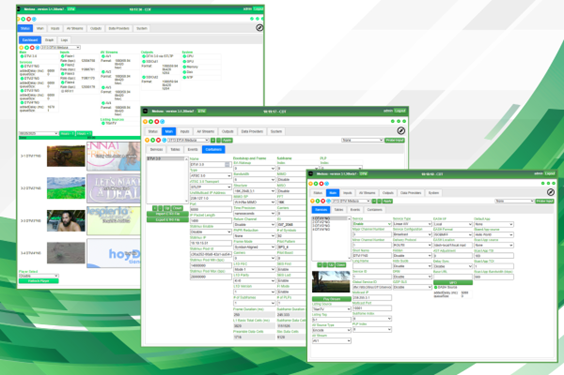This screenshot has width=564, height=375.
Task: Click the red stop icon beside Dashboard's module dropdown
Action: (x=32, y=47)
